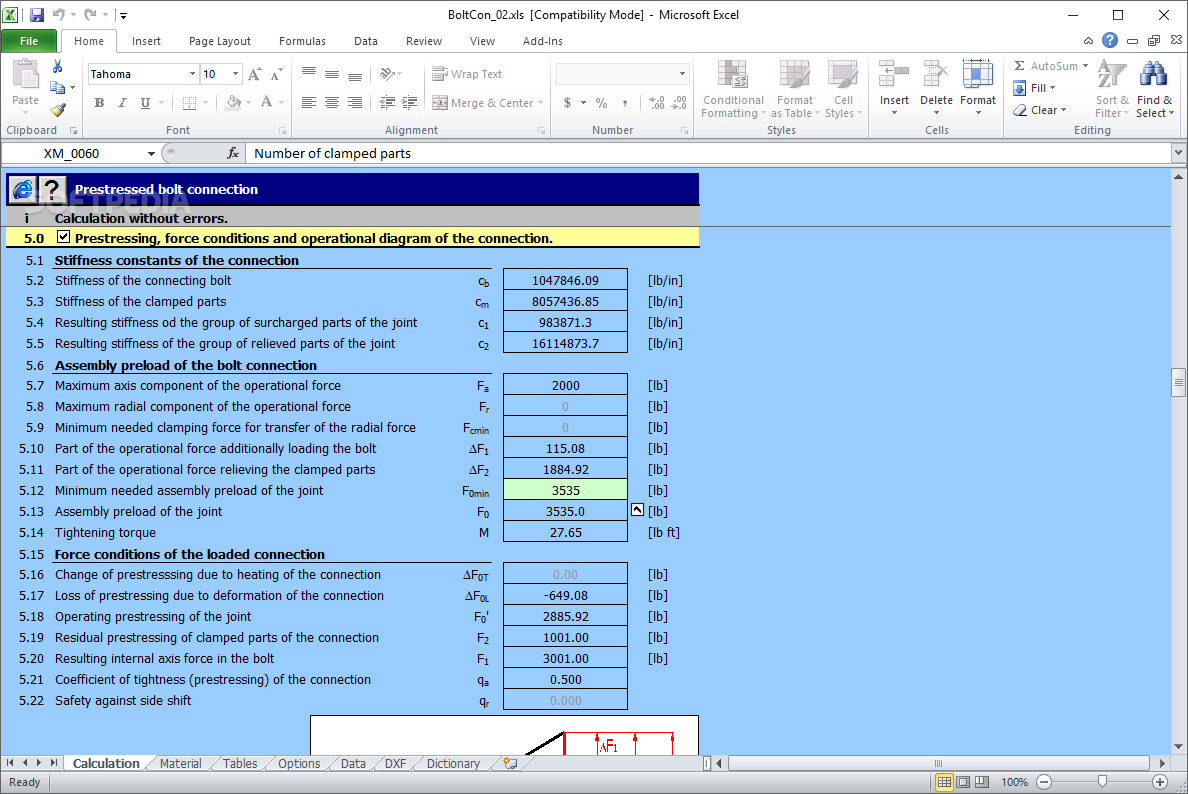The height and width of the screenshot is (794, 1188).
Task: Open the Merge & Center dropdown arrow
Action: (541, 102)
